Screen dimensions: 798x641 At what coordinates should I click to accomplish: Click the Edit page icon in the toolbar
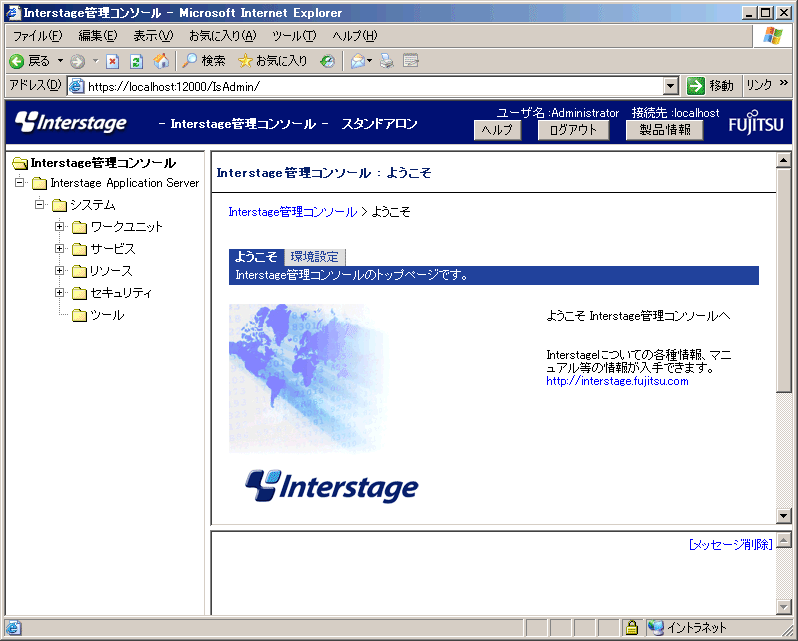click(411, 61)
